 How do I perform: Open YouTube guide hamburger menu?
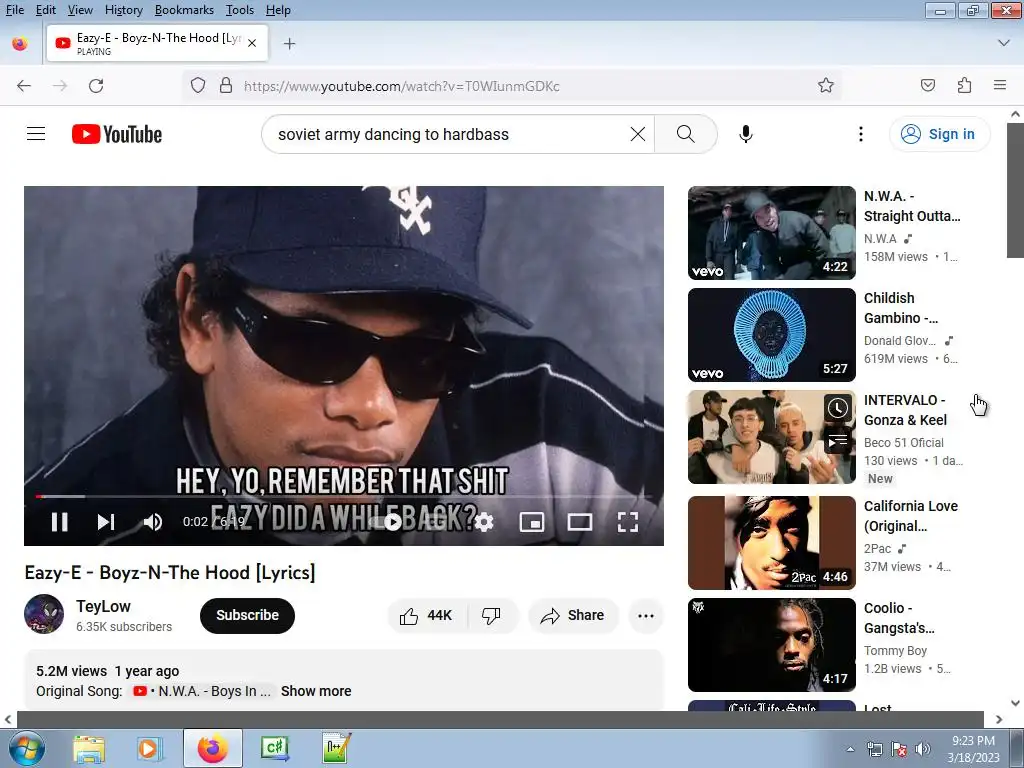pos(36,134)
